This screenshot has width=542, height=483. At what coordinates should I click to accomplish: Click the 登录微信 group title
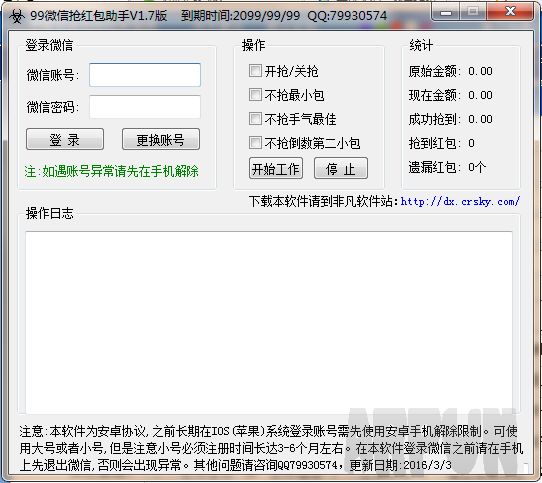point(49,45)
